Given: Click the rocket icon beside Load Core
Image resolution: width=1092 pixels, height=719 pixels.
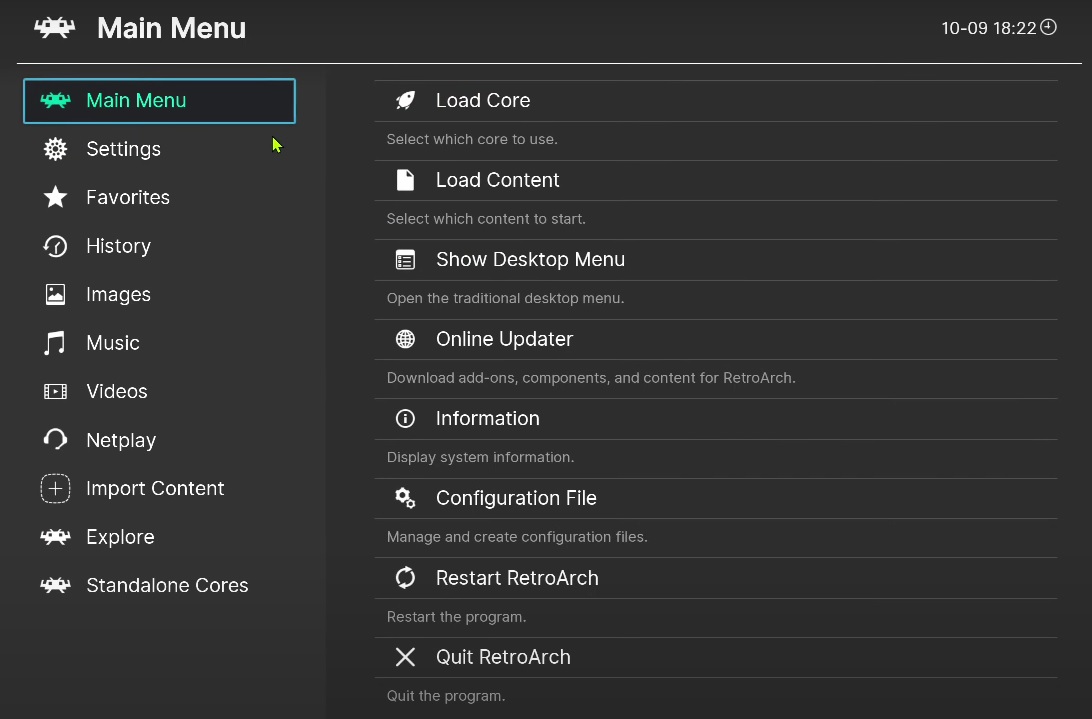Looking at the screenshot, I should click(x=405, y=100).
